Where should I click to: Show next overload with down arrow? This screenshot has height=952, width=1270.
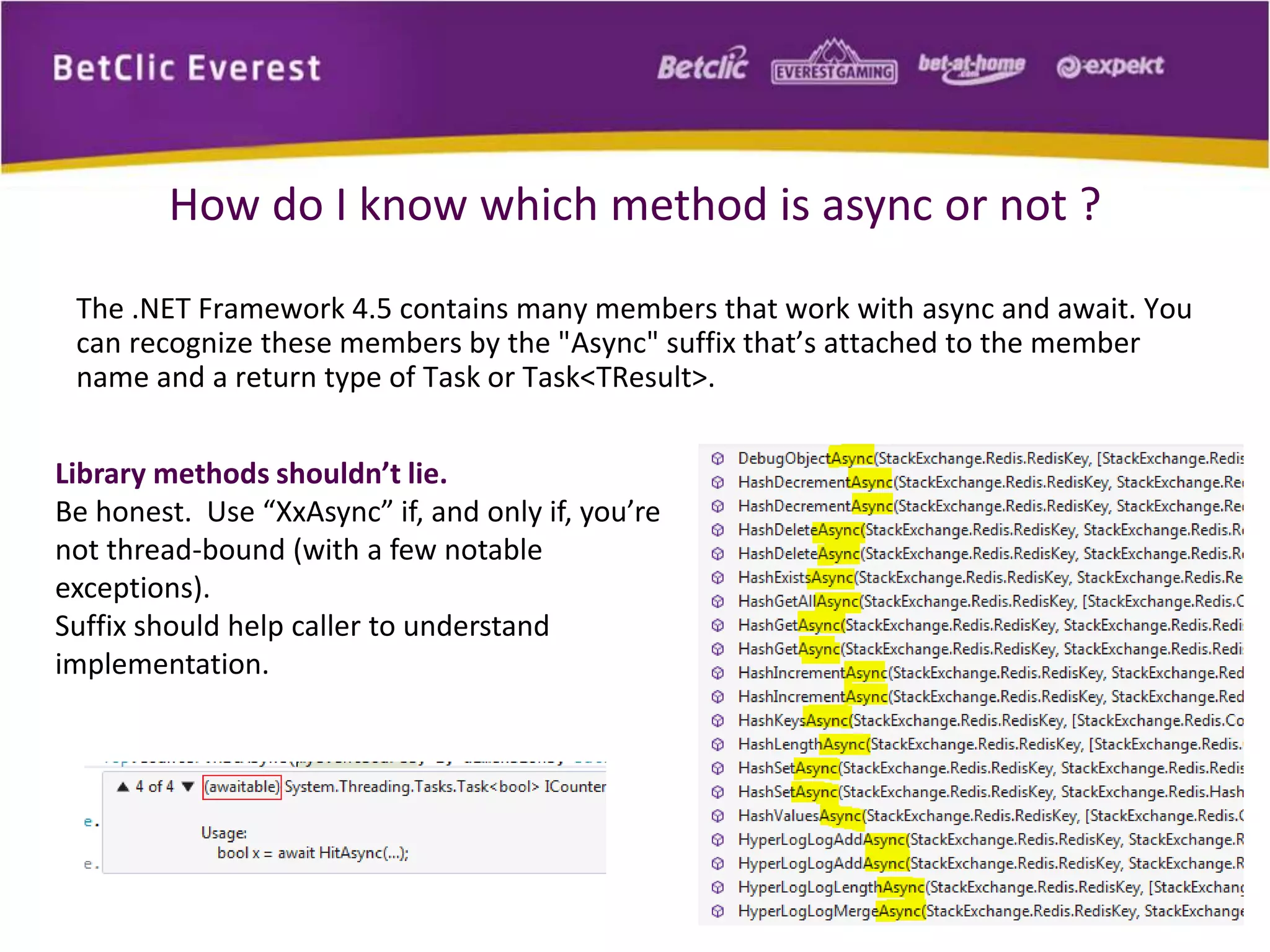[x=188, y=787]
